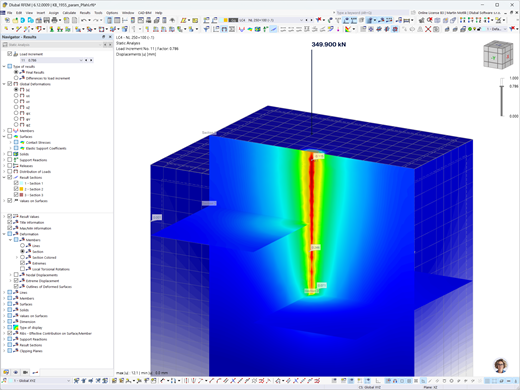Click the 349.900 kN load label
The height and width of the screenshot is (390, 520).
[329, 44]
